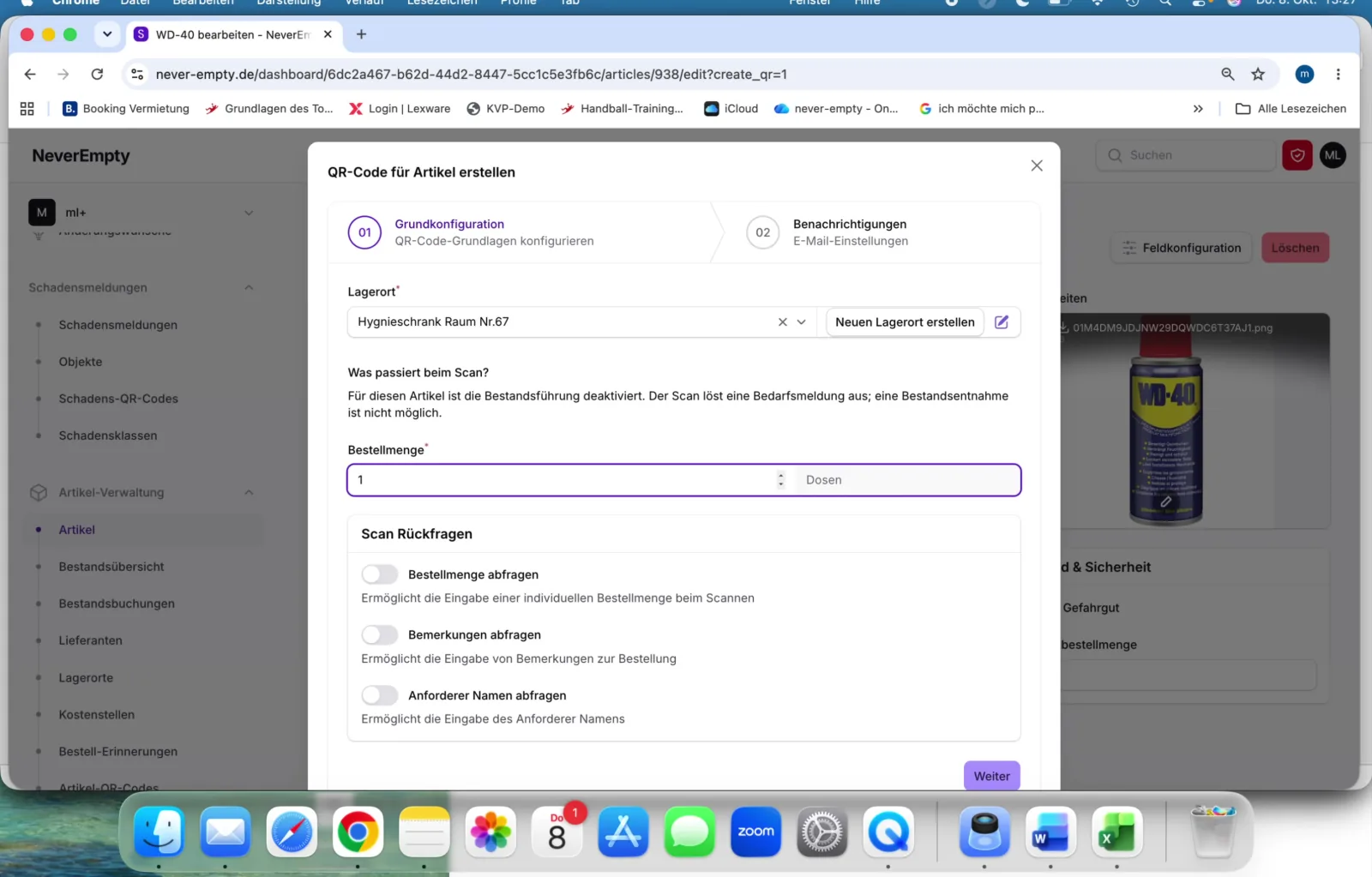Screen dimensions: 1372x877
Task: Close the QR-Code dialog
Action: pyautogui.click(x=1037, y=165)
